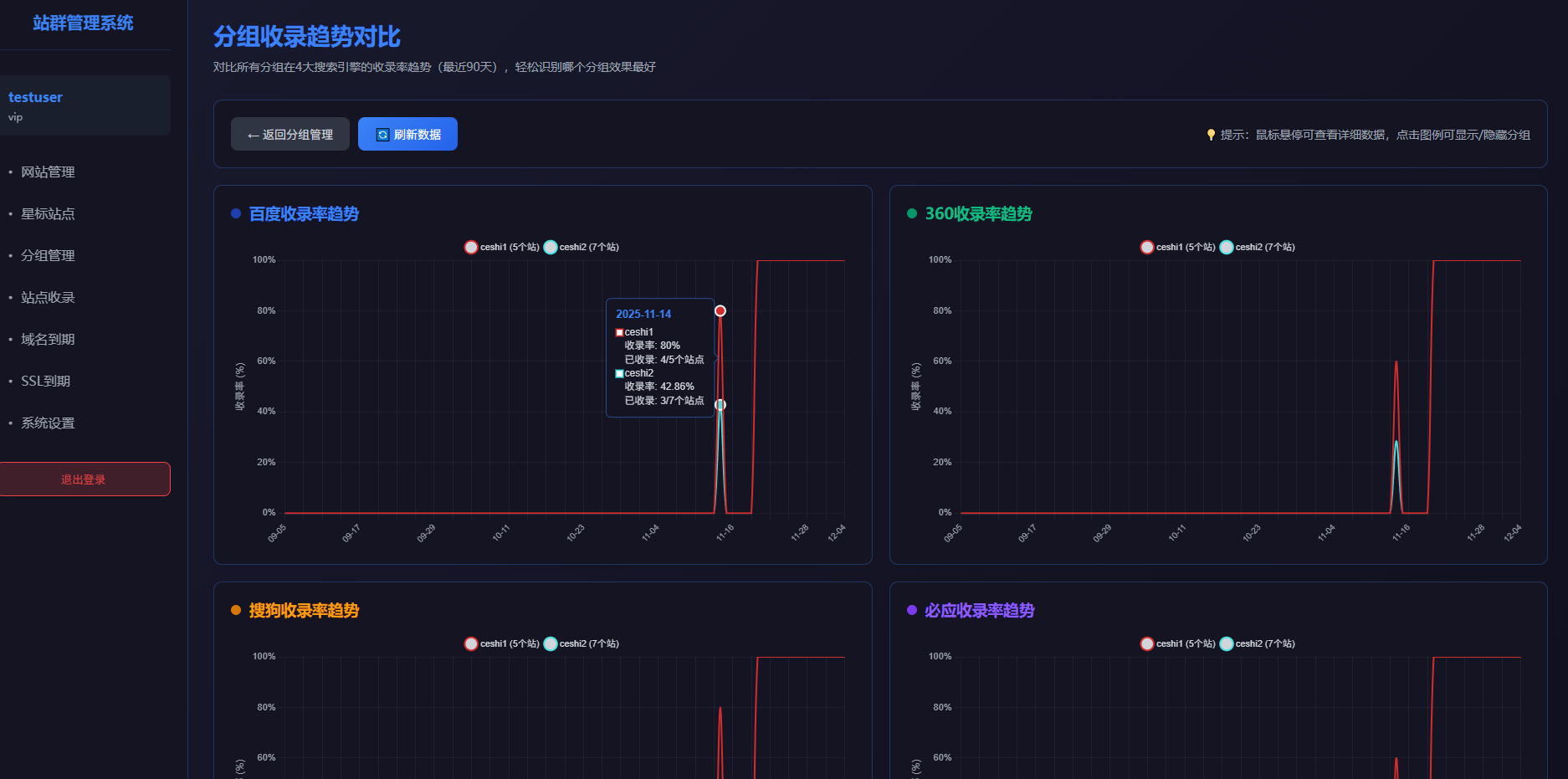
Task: Hide ceshi2 series in 360 chart
Action: pos(1258,247)
